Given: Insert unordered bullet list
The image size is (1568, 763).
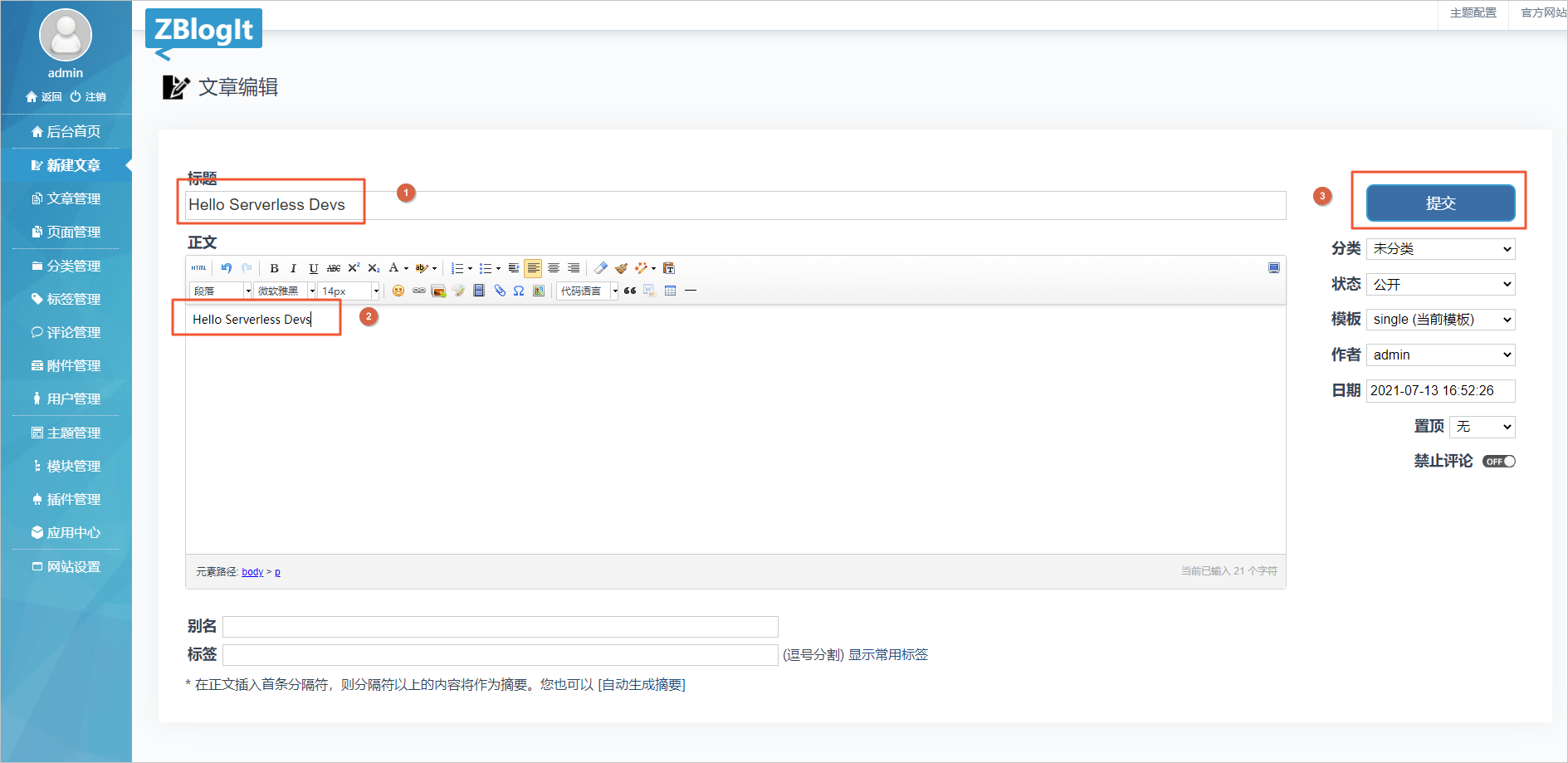Looking at the screenshot, I should point(486,268).
